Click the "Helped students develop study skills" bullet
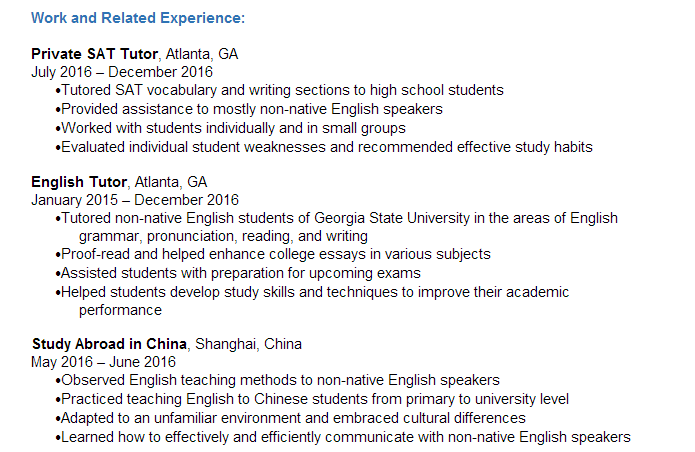This screenshot has width=695, height=452. point(314,292)
